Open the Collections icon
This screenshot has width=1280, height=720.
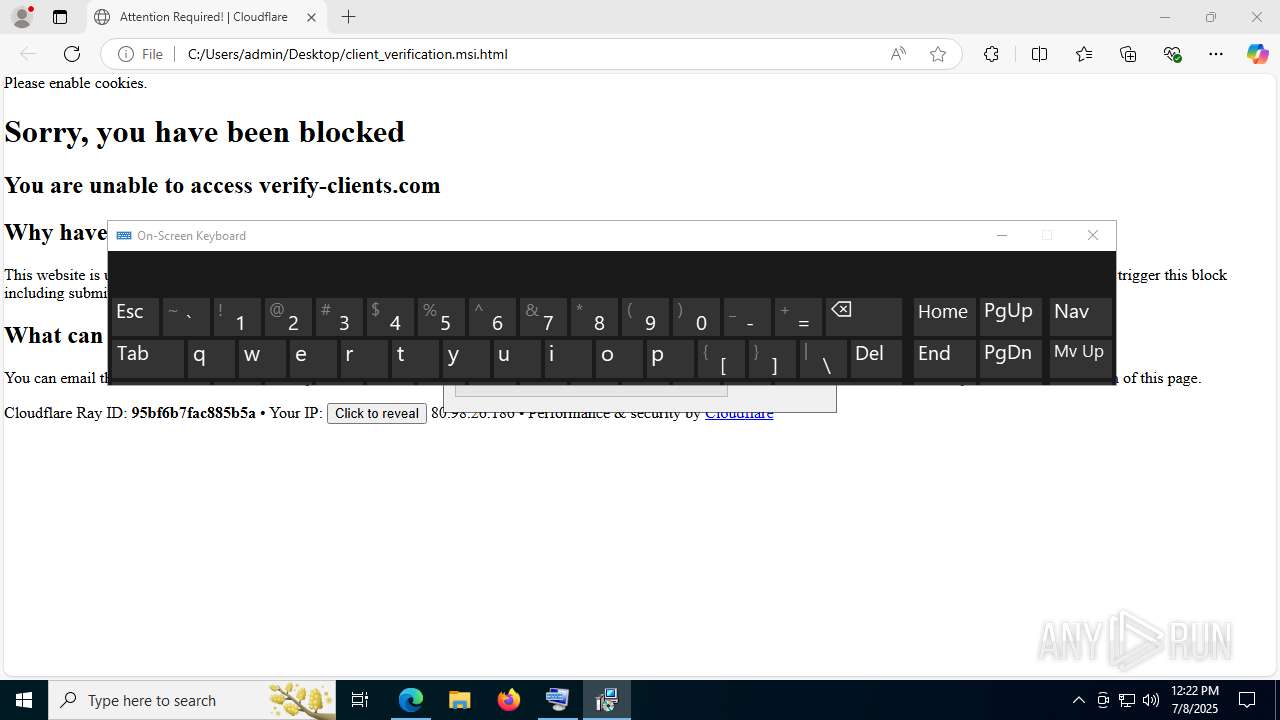1128,54
